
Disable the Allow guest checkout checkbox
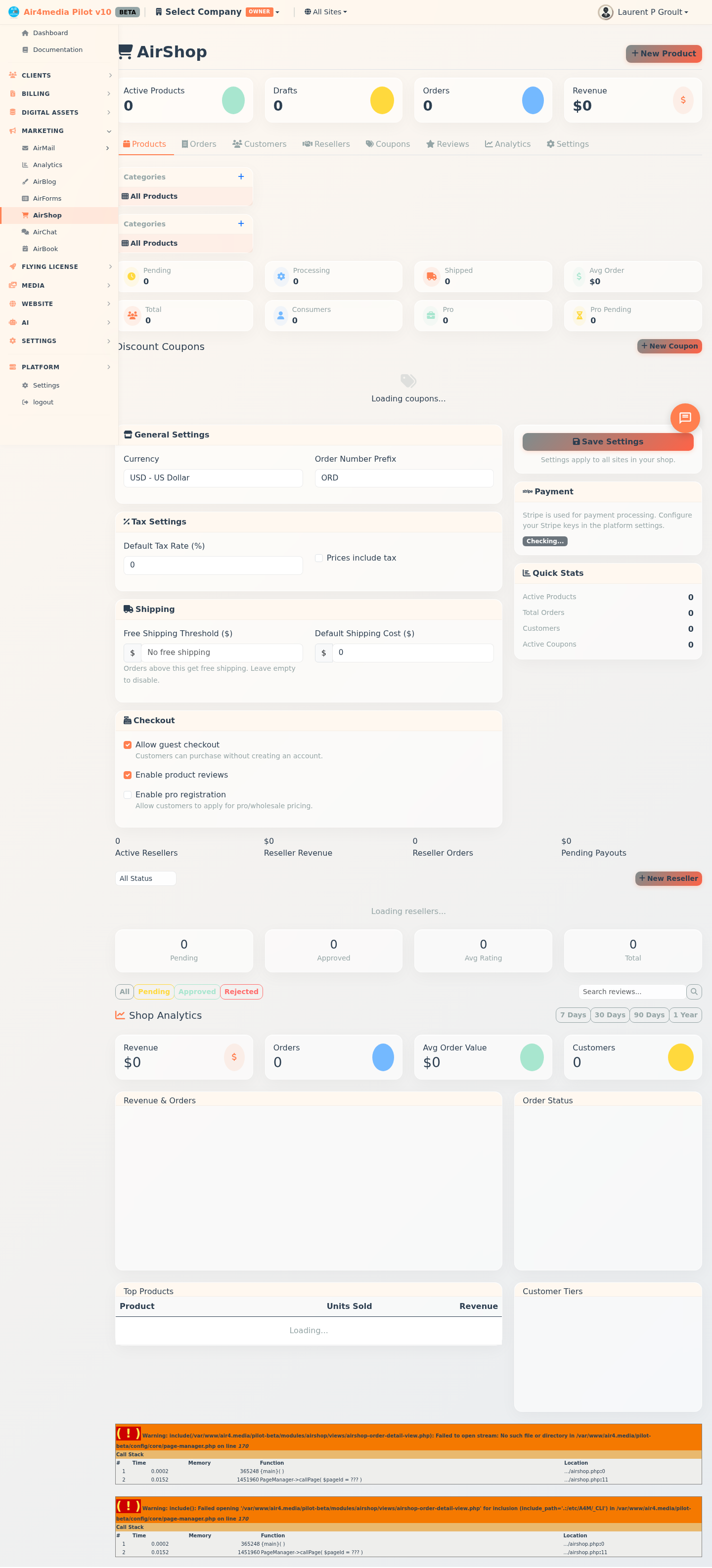tap(128, 745)
